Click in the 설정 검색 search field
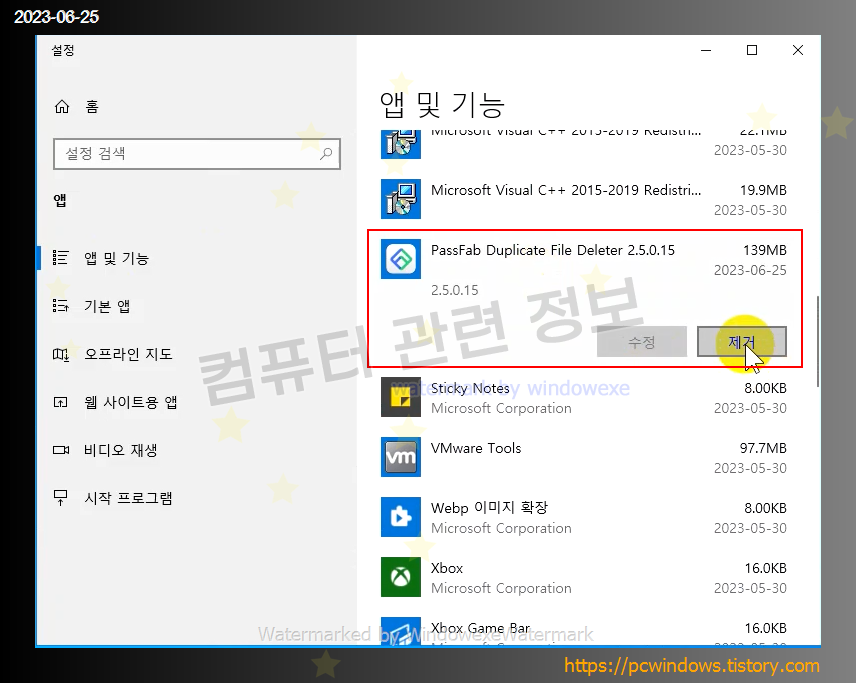856x683 pixels. [197, 153]
